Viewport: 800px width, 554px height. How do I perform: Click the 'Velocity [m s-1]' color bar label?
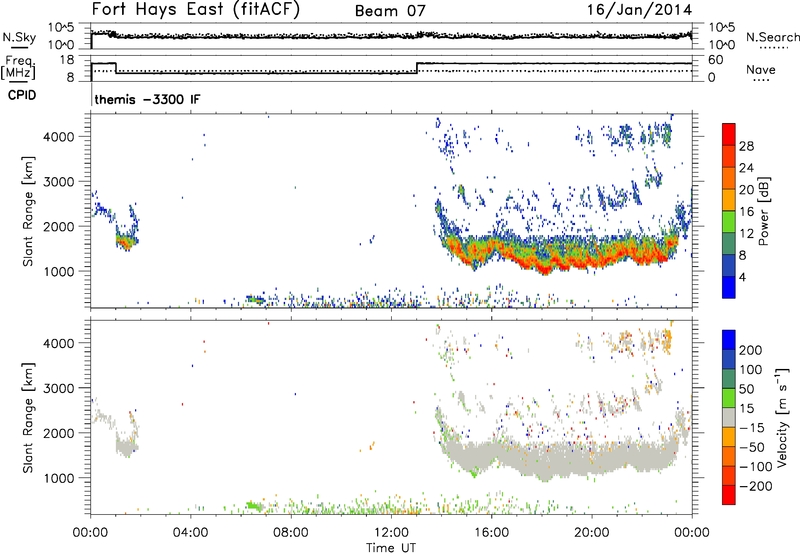click(x=781, y=417)
